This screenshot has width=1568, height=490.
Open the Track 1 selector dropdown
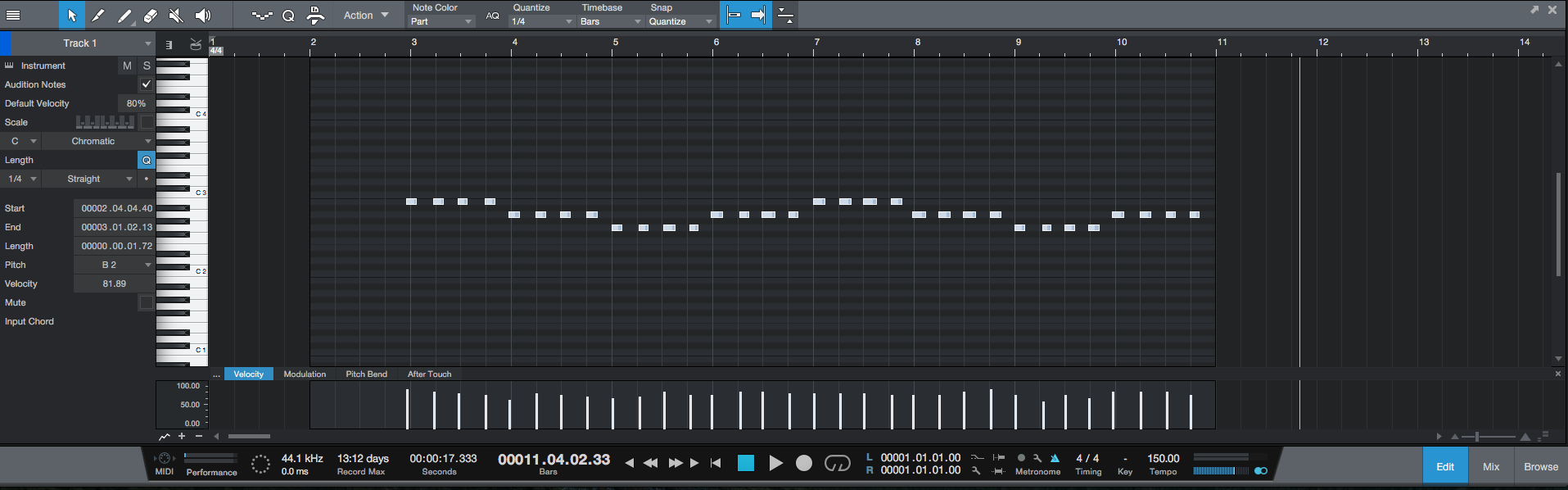82,43
